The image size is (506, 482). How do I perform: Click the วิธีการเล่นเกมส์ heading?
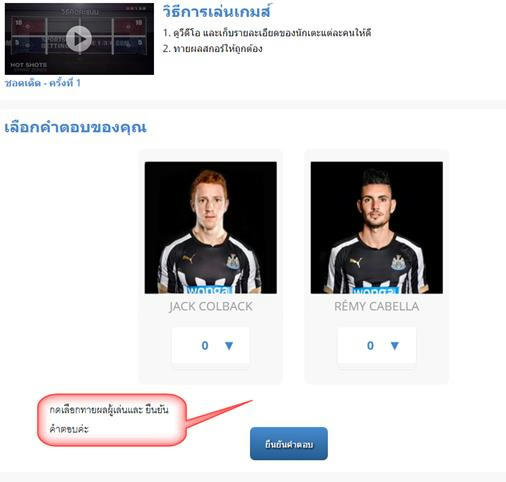pyautogui.click(x=217, y=12)
